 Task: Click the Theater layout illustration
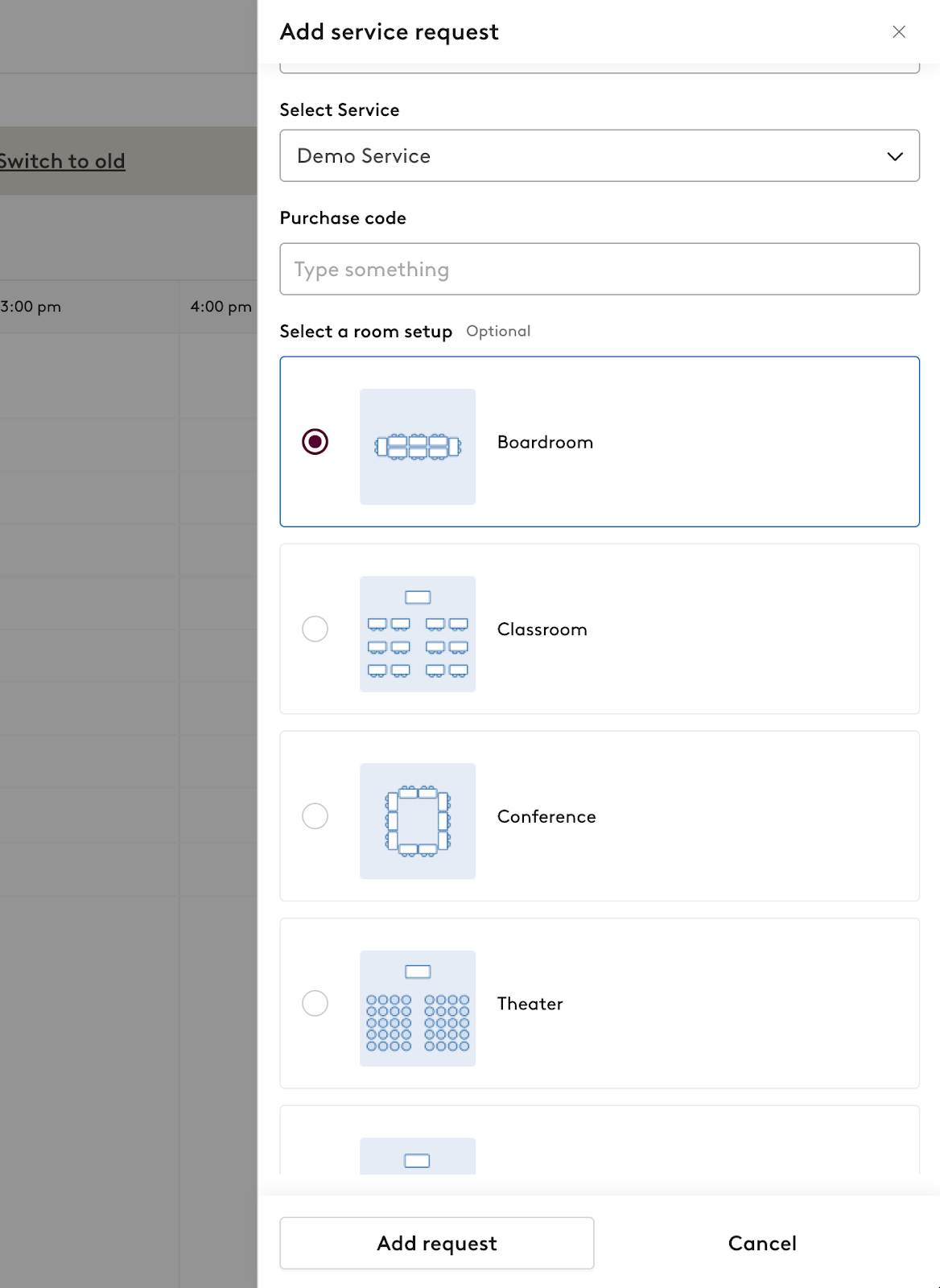(418, 1008)
